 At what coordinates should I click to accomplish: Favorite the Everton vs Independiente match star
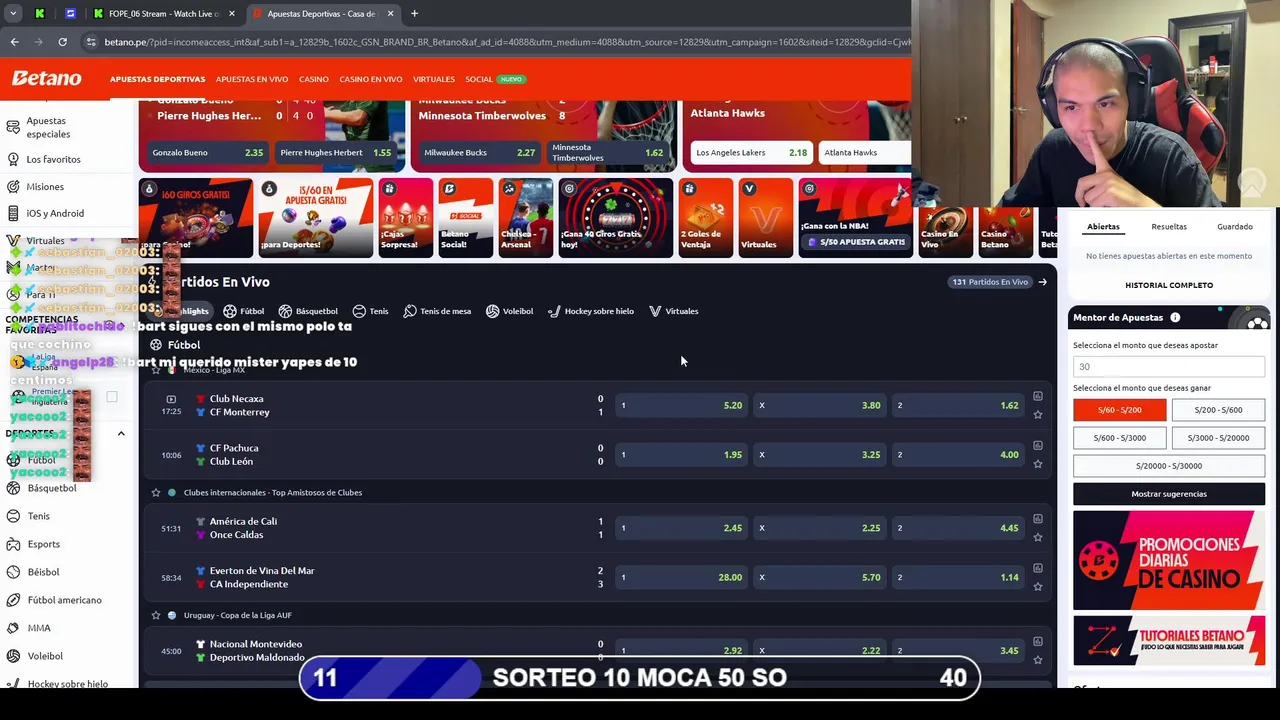coord(1038,586)
